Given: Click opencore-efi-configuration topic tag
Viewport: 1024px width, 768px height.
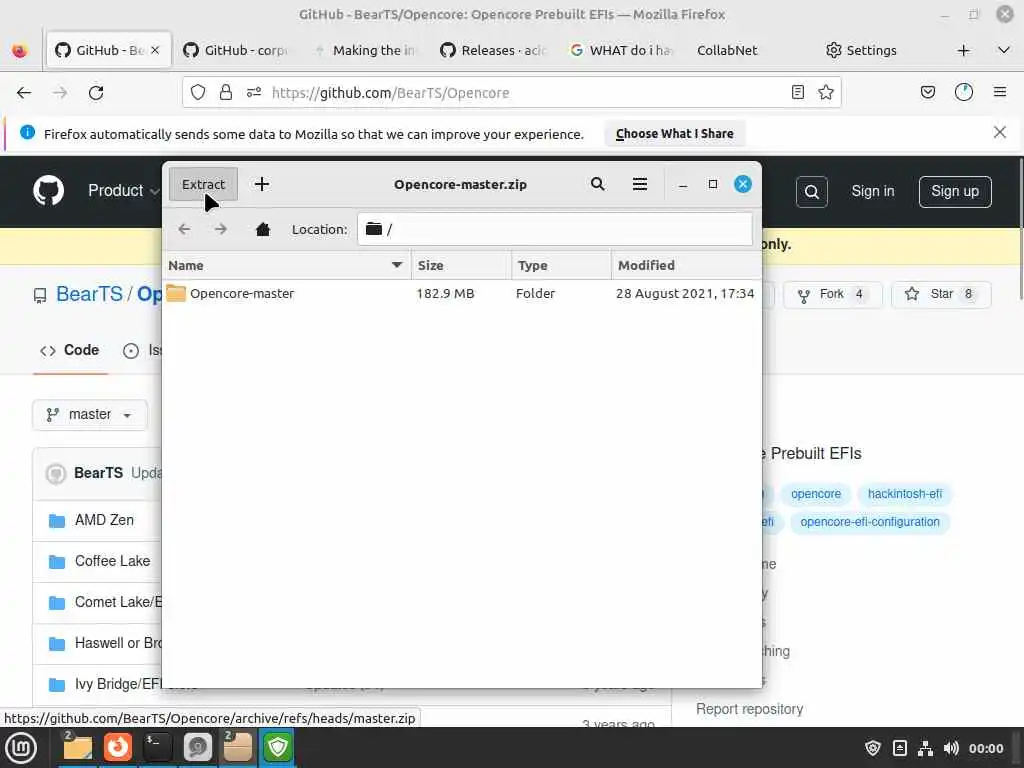Looking at the screenshot, I should [870, 522].
